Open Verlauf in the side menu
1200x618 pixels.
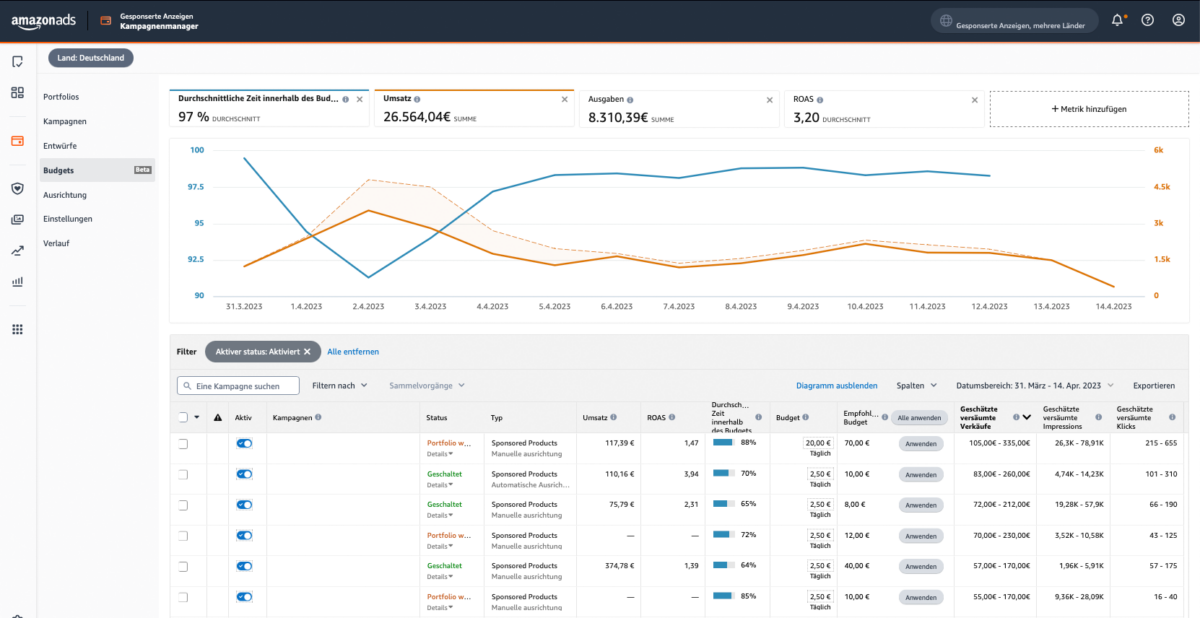click(x=56, y=243)
